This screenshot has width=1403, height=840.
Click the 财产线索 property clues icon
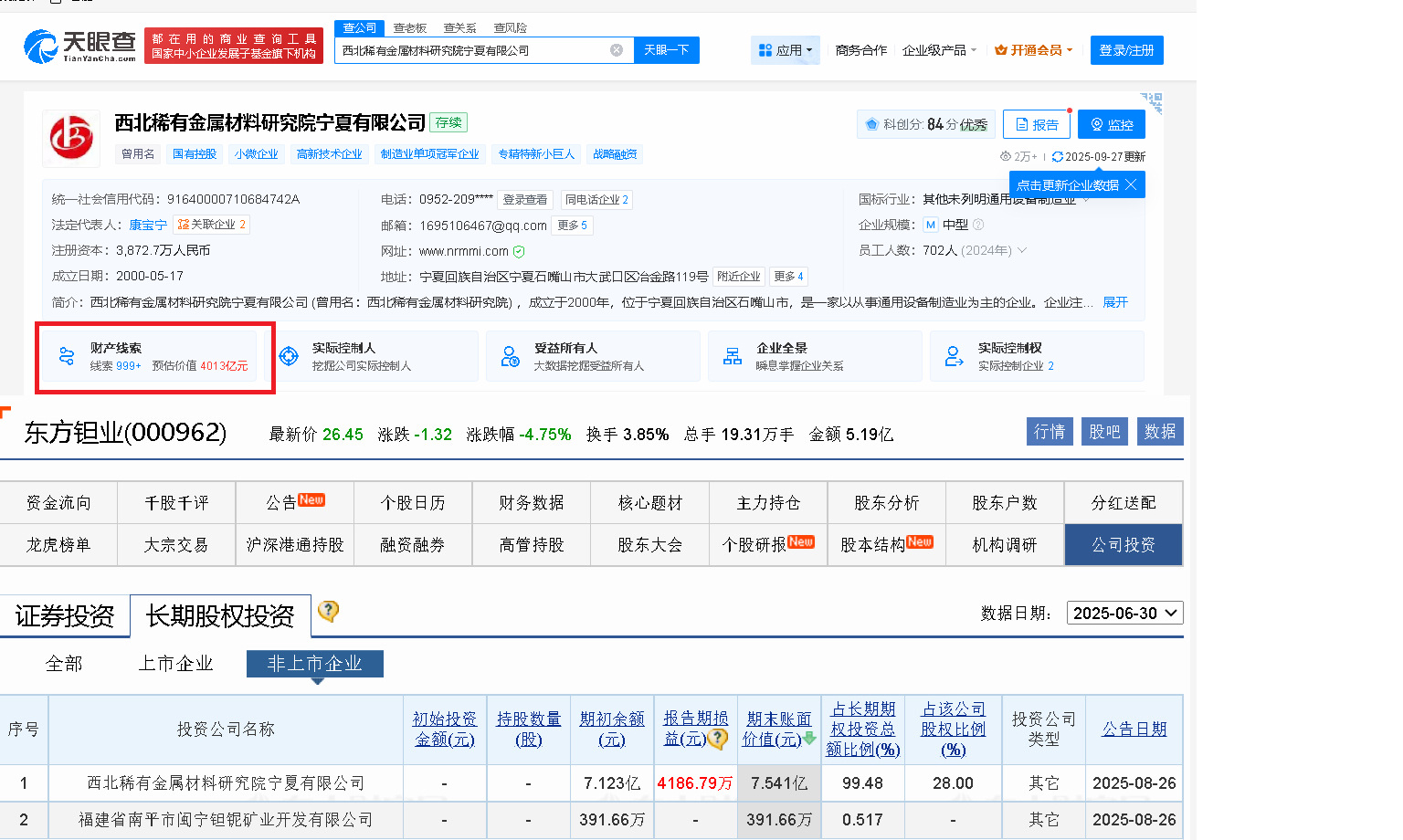[67, 356]
